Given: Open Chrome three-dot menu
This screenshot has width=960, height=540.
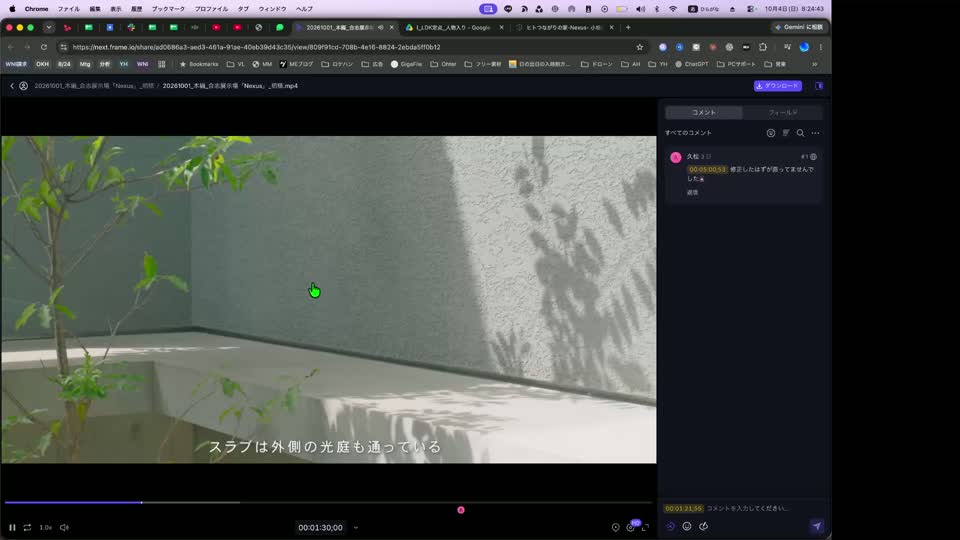Looking at the screenshot, I should [820, 47].
